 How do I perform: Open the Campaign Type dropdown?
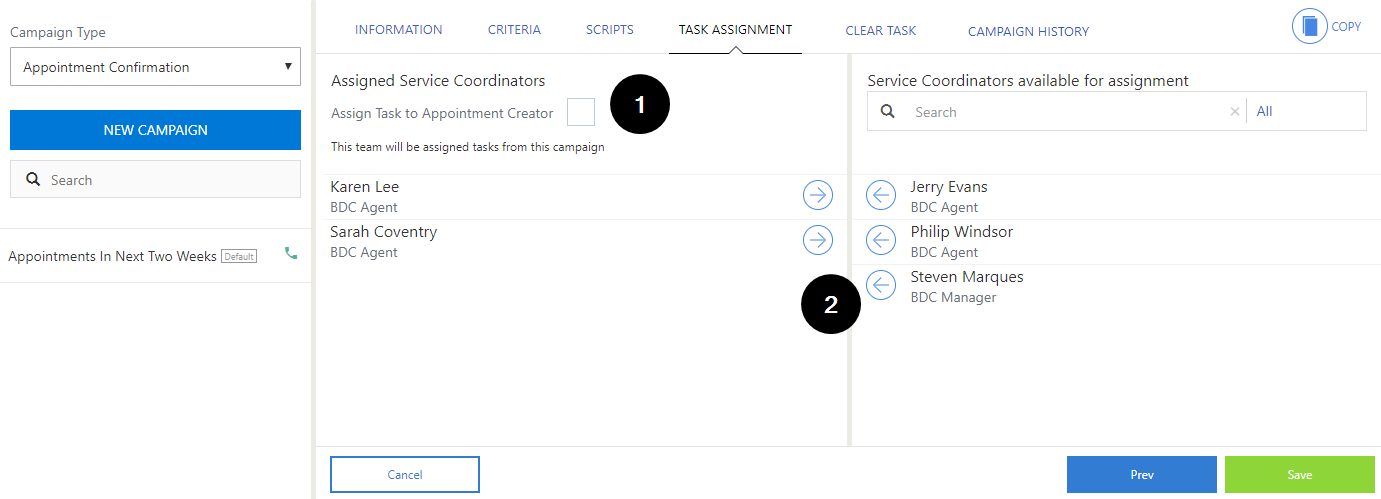click(155, 67)
